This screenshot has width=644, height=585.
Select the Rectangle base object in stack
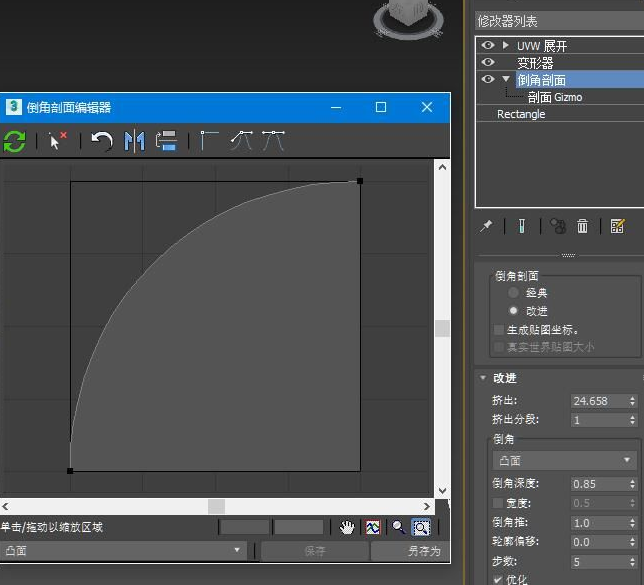521,114
